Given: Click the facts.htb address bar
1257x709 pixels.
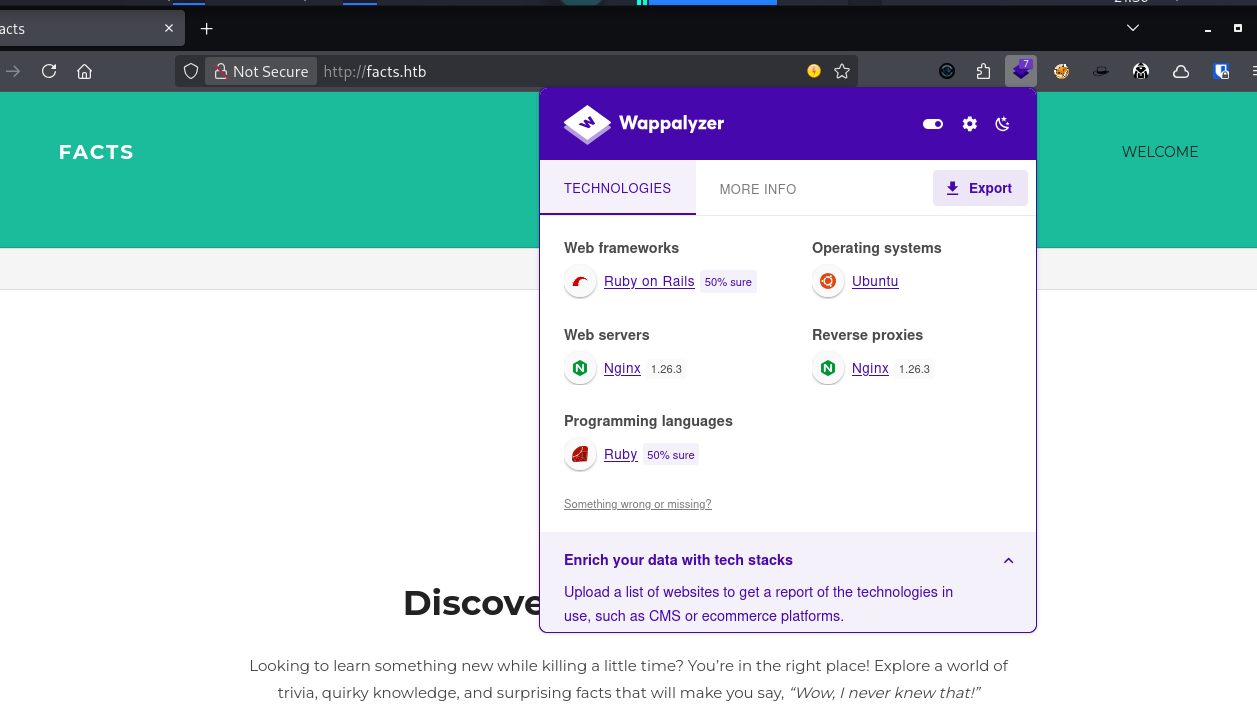Looking at the screenshot, I should 560,71.
